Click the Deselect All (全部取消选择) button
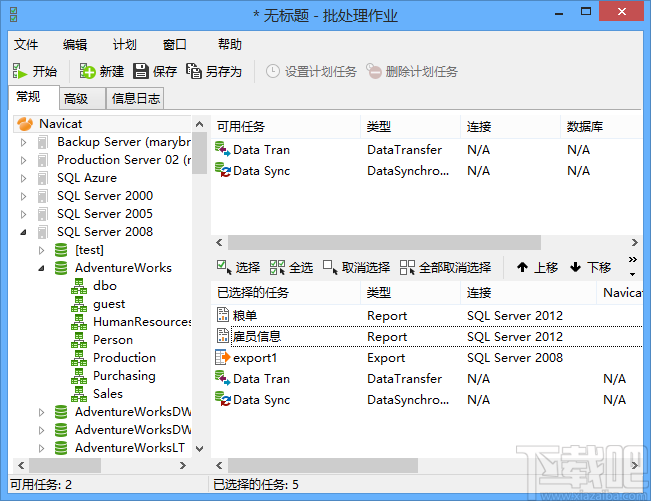Screen dimensions: 651x501 tap(445, 267)
